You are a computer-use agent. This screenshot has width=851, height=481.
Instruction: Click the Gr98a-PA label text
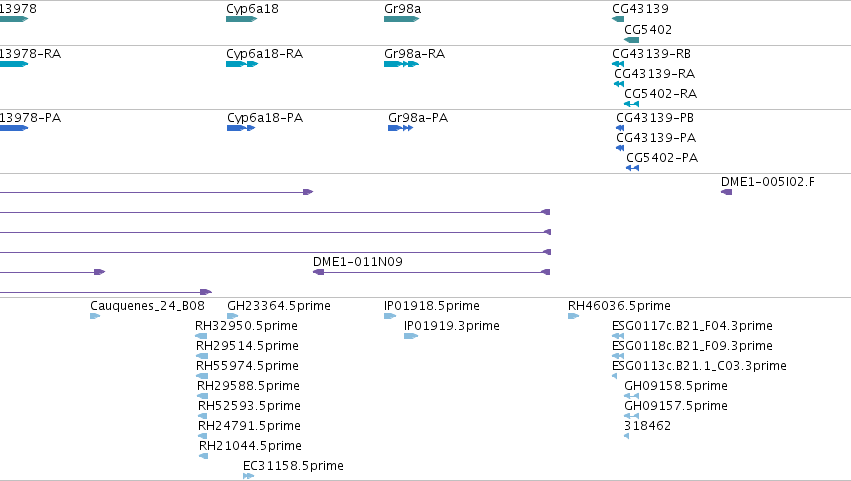pos(418,118)
